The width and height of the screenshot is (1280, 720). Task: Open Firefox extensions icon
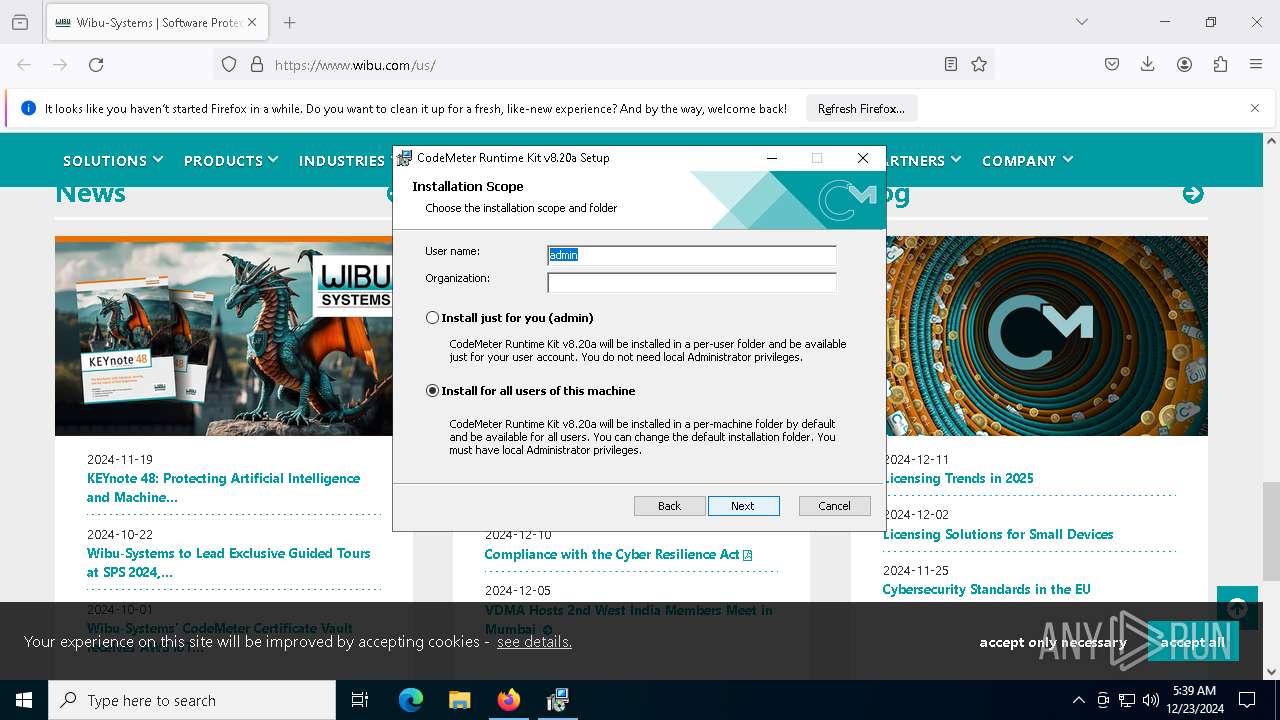point(1220,64)
